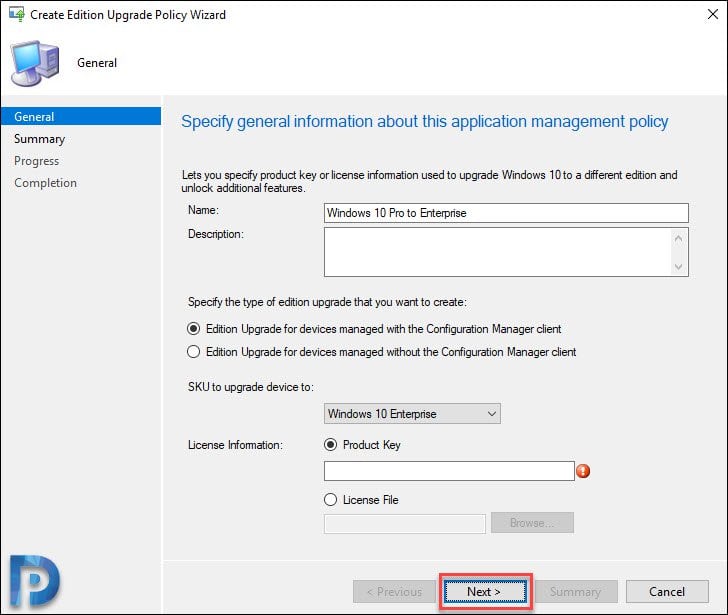Open the SKU to upgrade device dropdown
The image size is (728, 615).
tap(412, 414)
